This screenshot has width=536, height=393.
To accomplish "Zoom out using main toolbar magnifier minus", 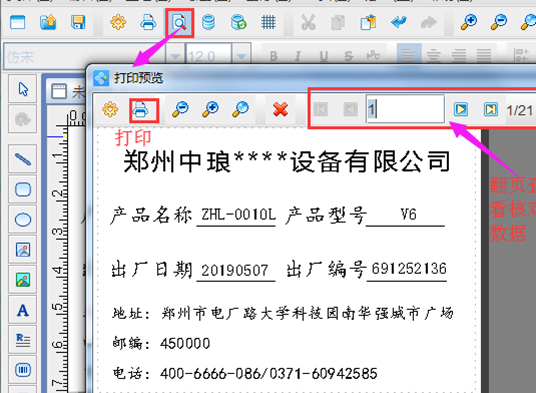I will (499, 23).
